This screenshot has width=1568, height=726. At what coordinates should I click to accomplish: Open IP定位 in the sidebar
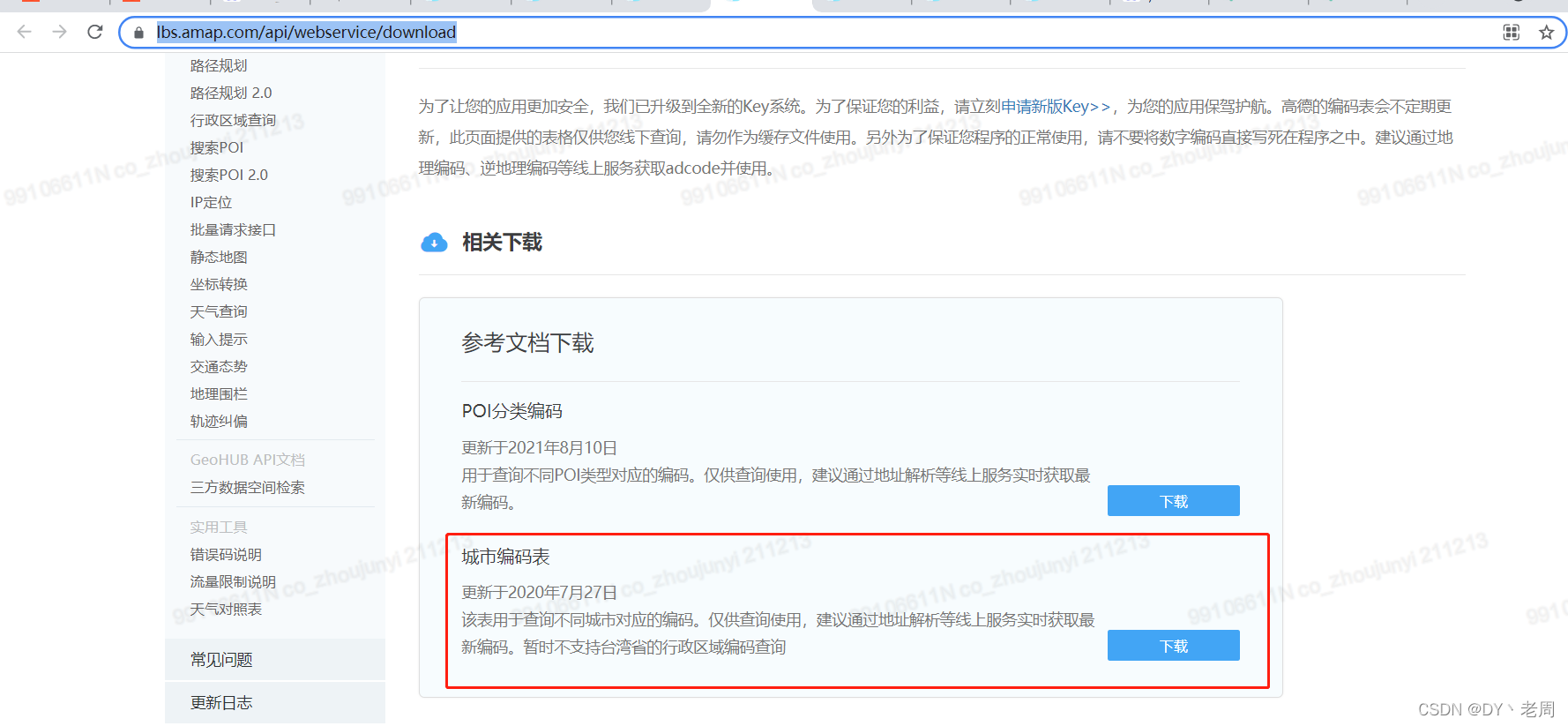(x=211, y=202)
